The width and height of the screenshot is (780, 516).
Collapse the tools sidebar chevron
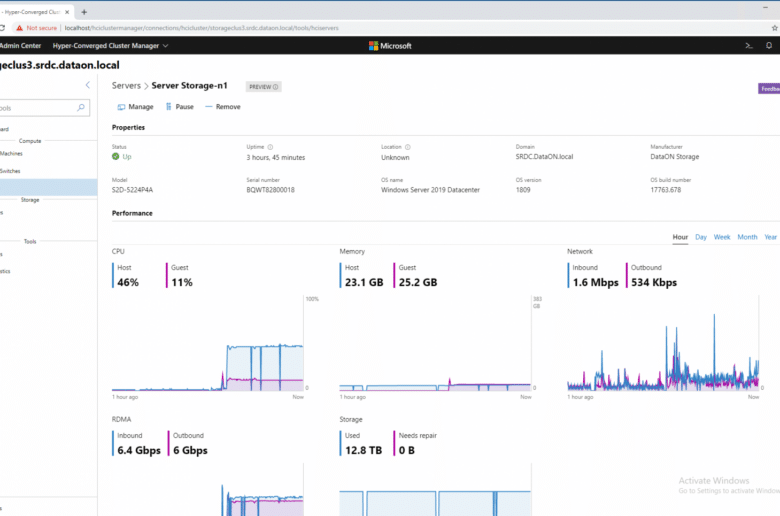(88, 85)
